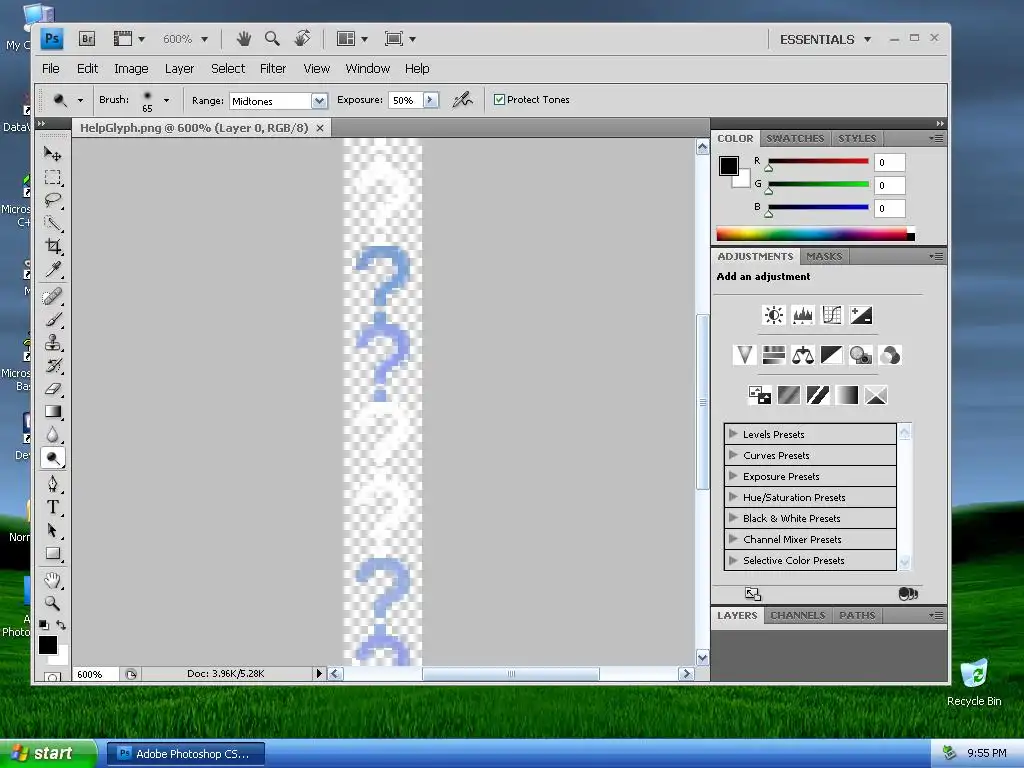Open the Essentials workspace dropdown
Viewport: 1024px width, 768px height.
pos(825,39)
